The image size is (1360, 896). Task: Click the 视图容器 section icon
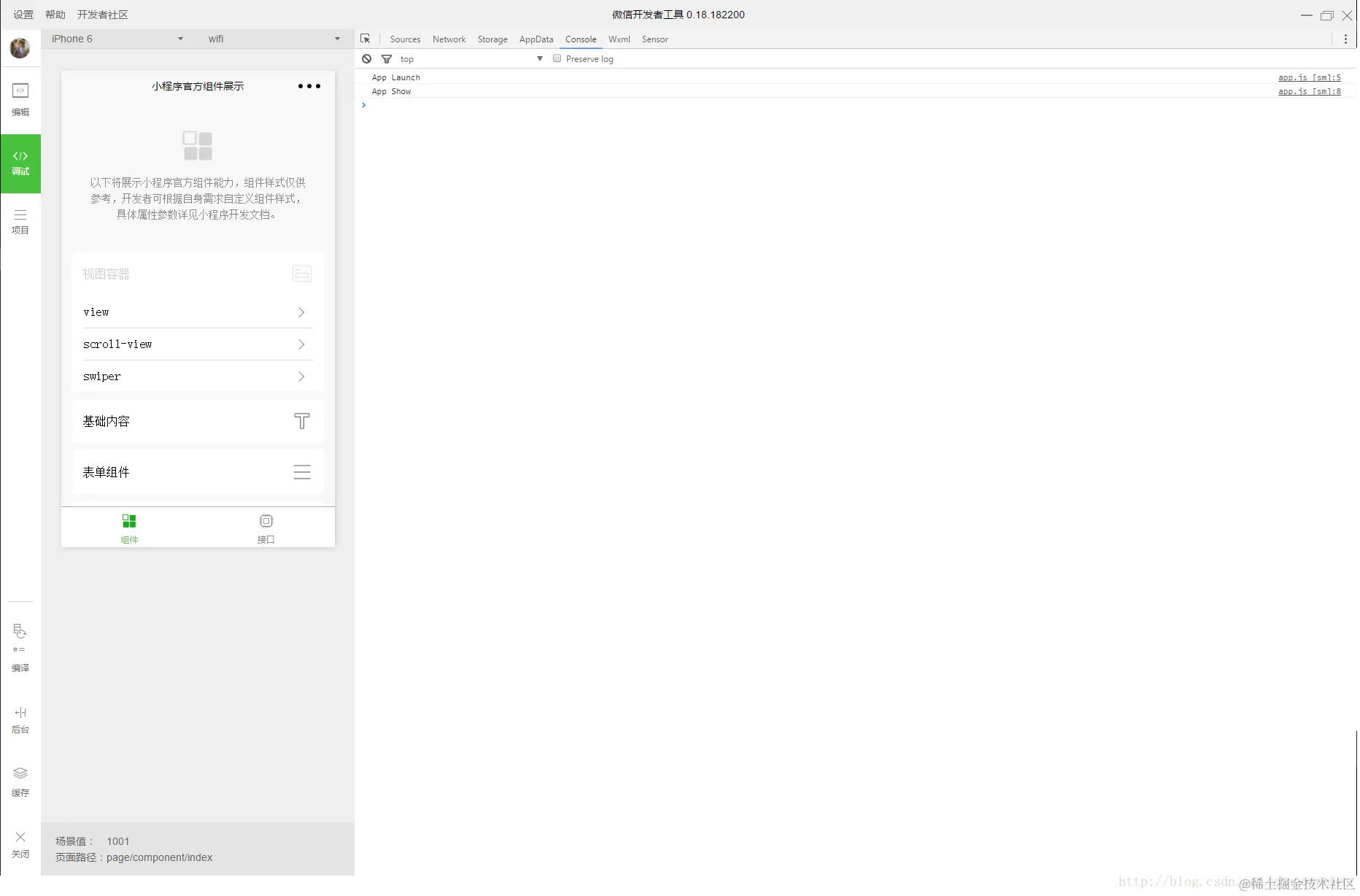[x=302, y=274]
